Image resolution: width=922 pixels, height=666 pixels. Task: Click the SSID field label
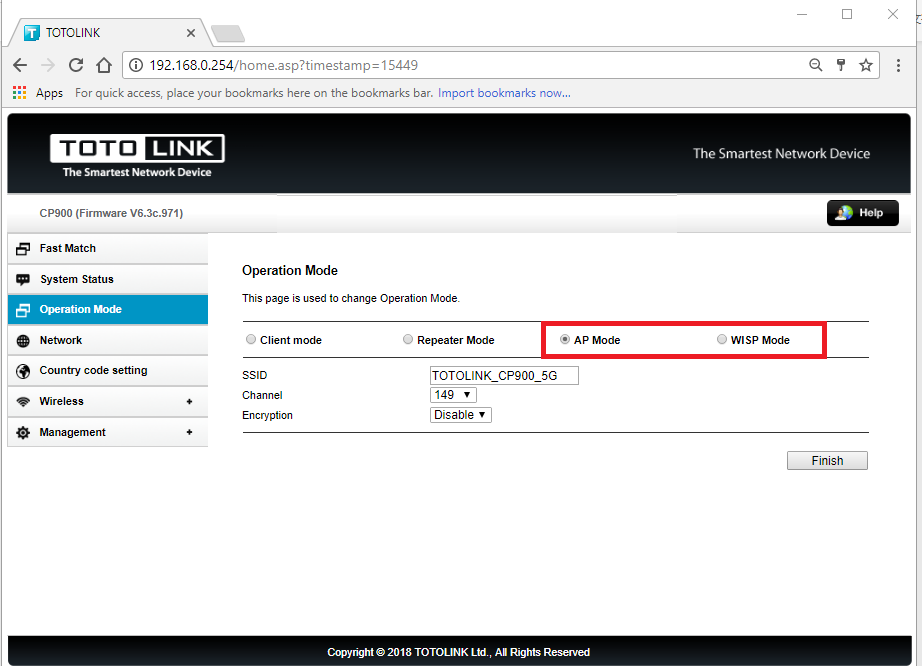click(x=255, y=375)
